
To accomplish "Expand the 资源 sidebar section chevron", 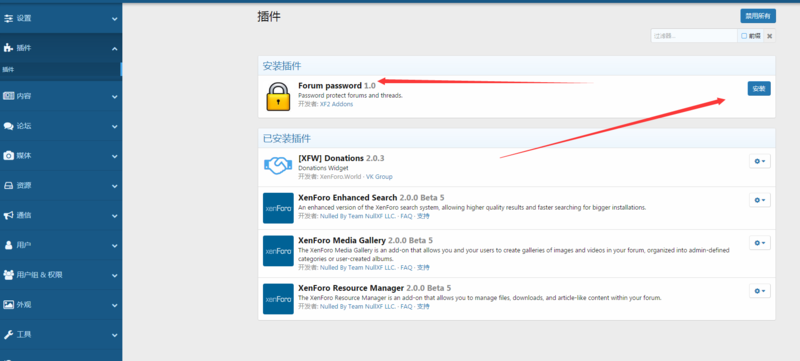I will pyautogui.click(x=114, y=186).
